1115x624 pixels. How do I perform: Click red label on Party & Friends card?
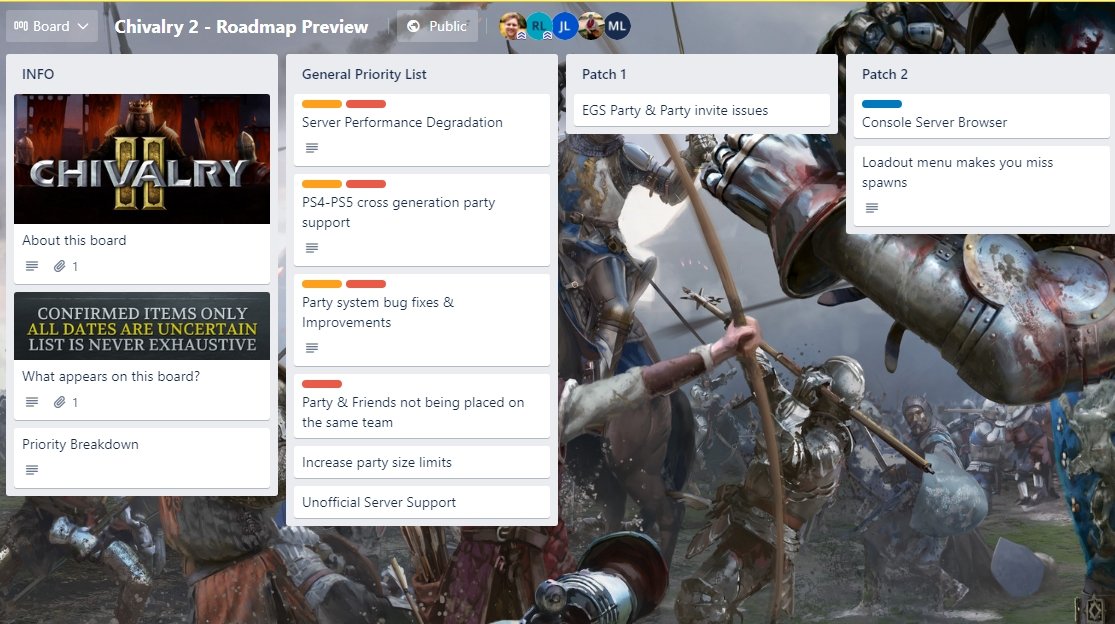pos(322,384)
